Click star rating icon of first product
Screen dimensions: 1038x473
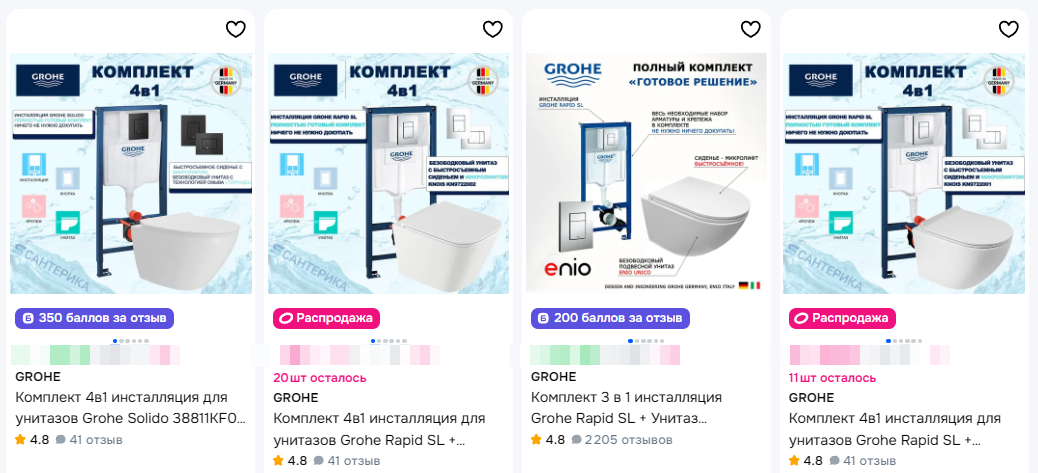click(x=21, y=439)
